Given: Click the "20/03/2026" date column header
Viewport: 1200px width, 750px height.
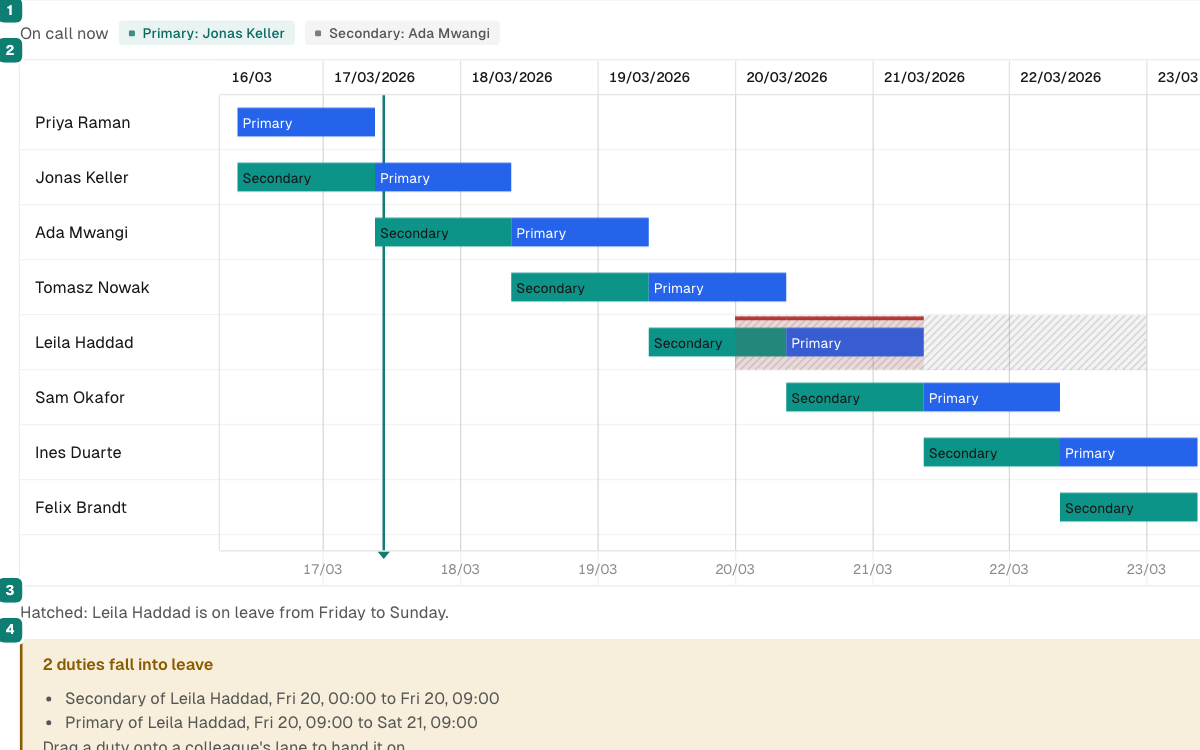Looking at the screenshot, I should pos(787,77).
